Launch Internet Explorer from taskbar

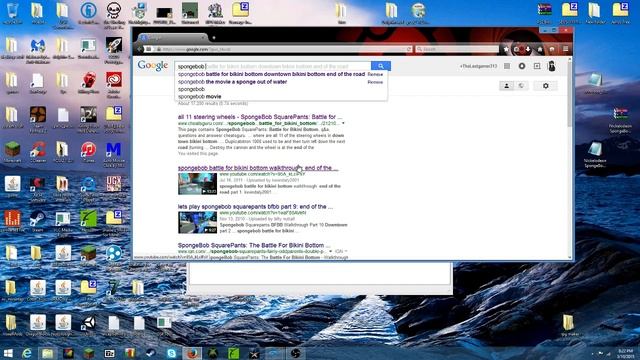point(27,353)
